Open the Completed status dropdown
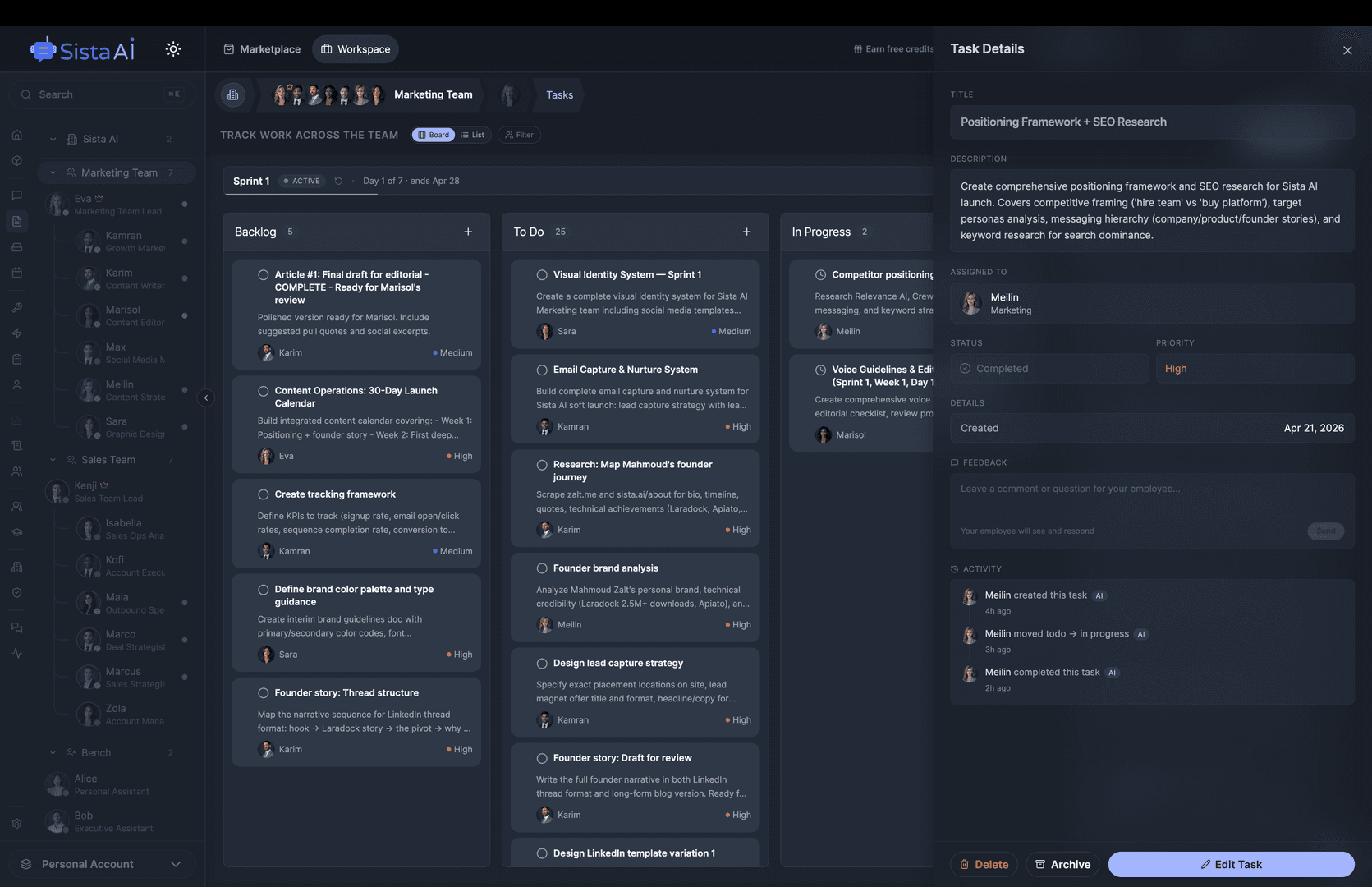This screenshot has width=1372, height=887. point(1049,369)
